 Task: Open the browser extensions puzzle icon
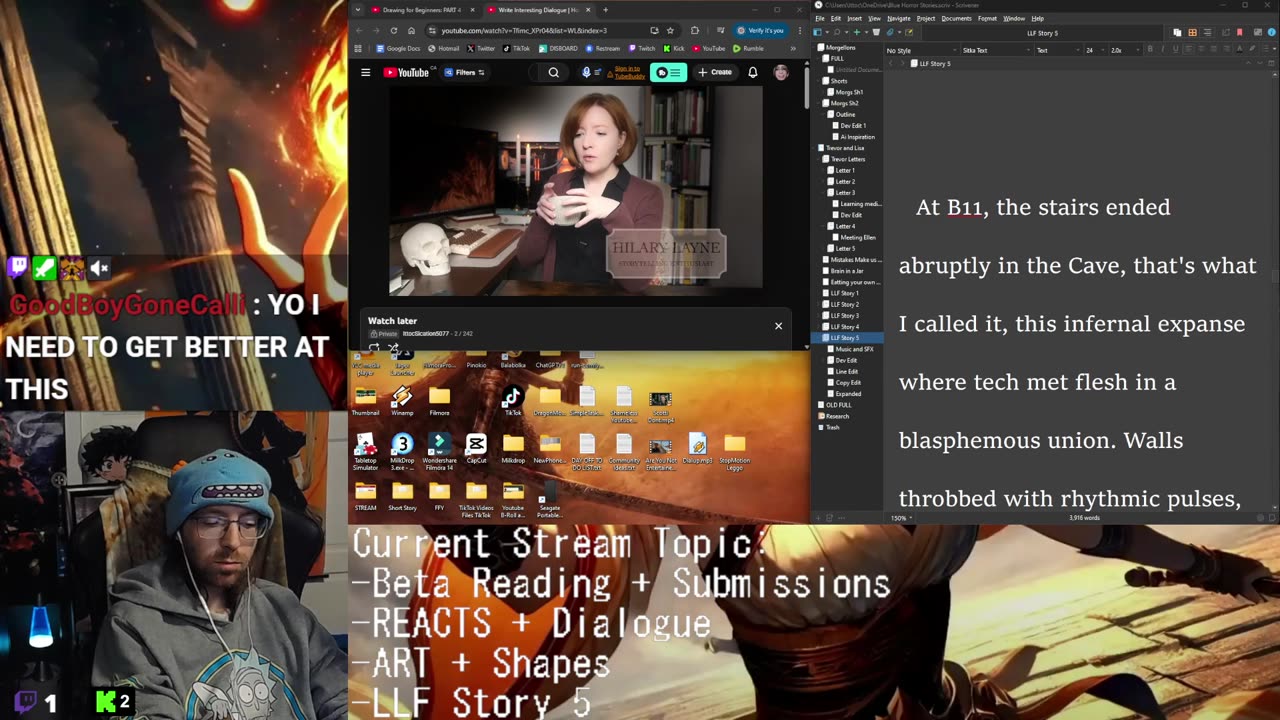(x=694, y=30)
